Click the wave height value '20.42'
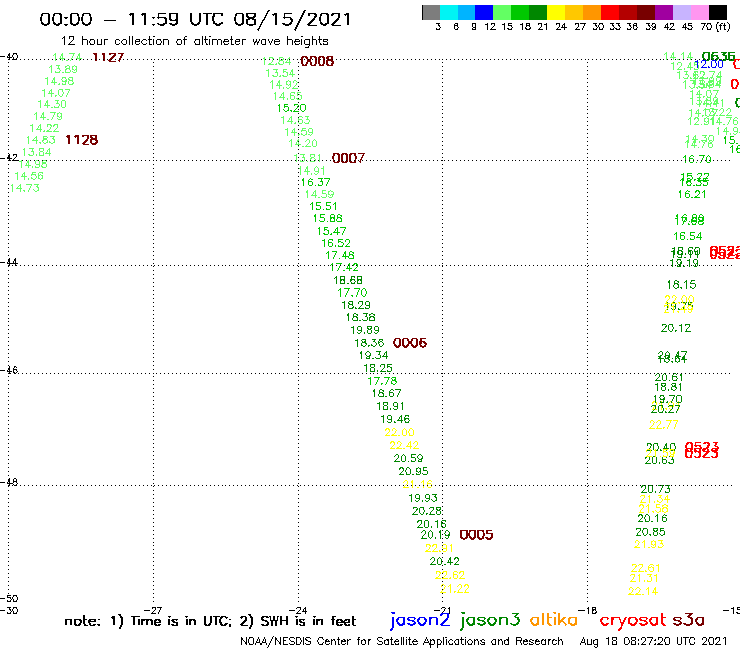Screen dimensions: 740x650 [x=445, y=561]
